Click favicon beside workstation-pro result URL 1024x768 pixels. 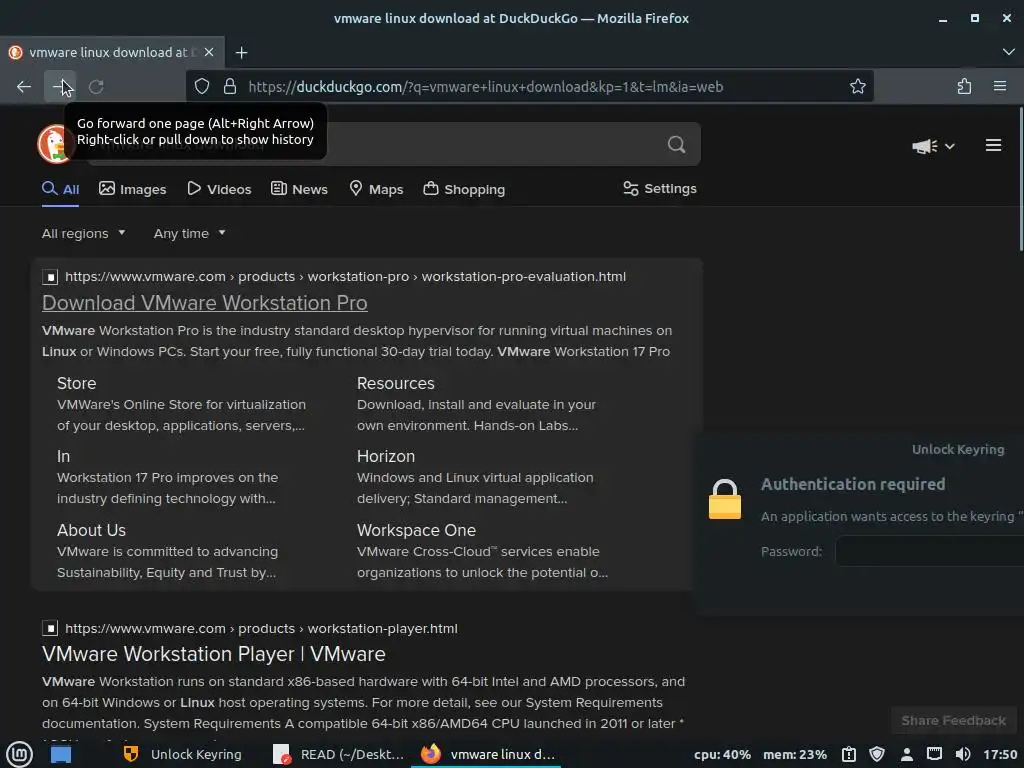click(x=50, y=277)
